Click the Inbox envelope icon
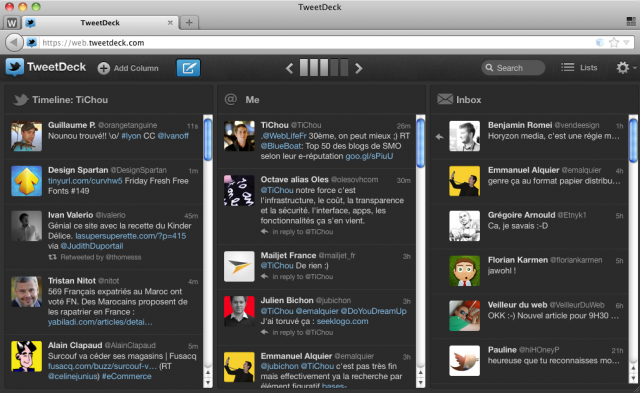The image size is (640, 393). coord(445,99)
